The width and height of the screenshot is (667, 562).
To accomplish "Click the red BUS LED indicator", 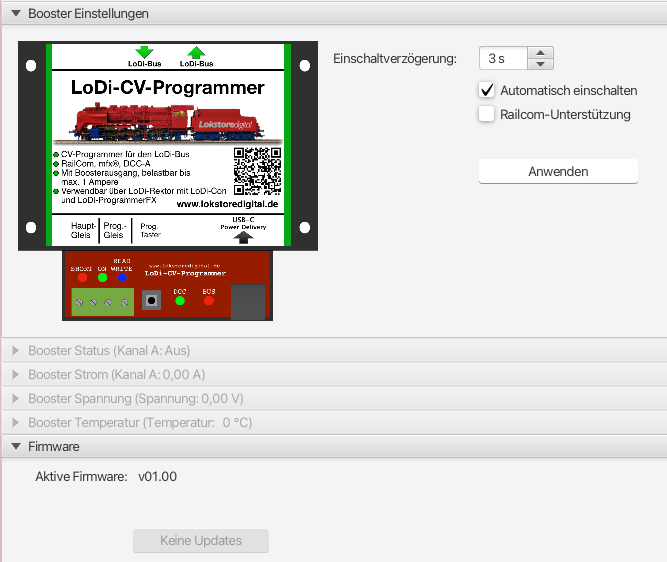I will pos(208,301).
